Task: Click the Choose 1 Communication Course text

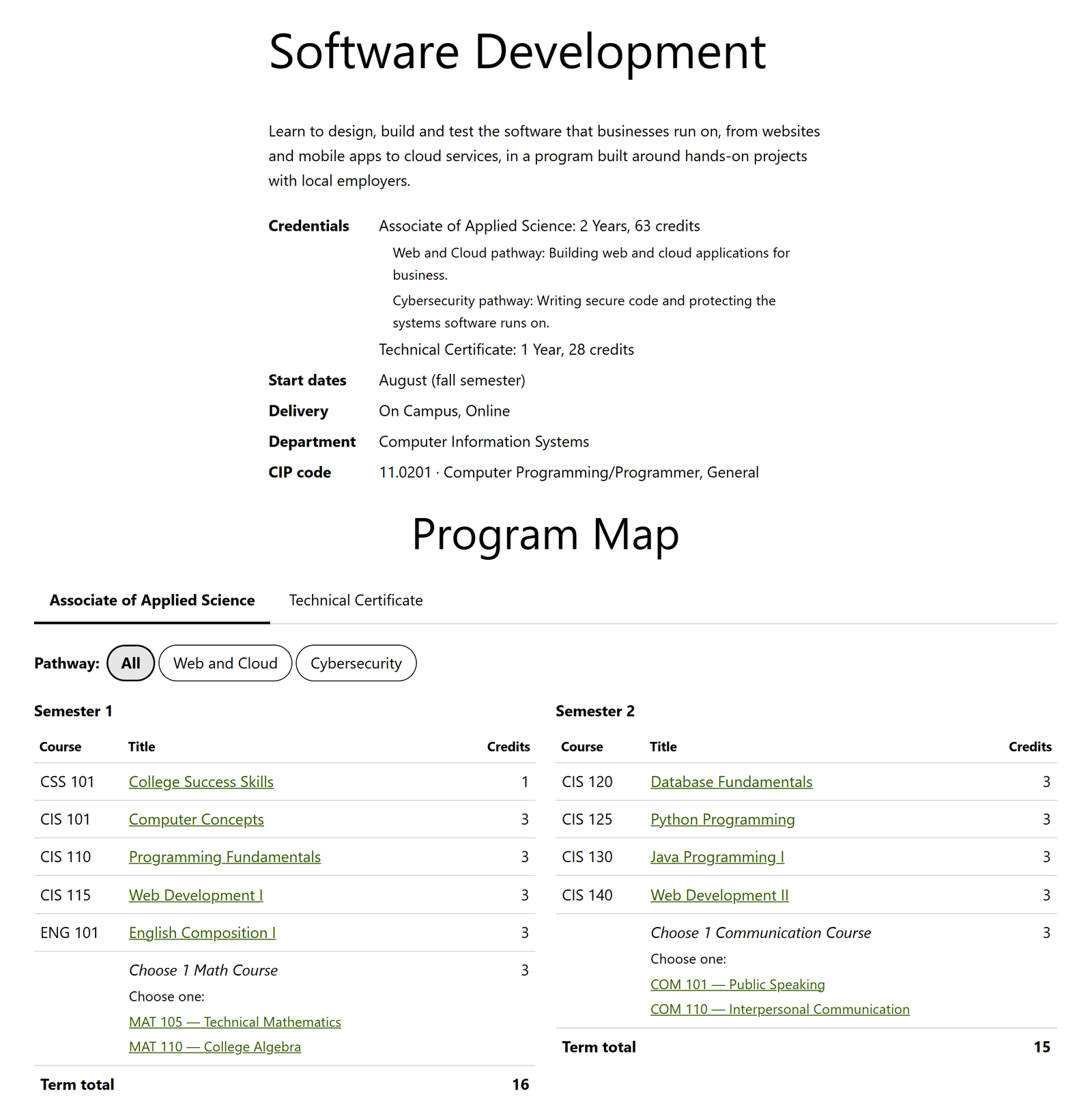Action: pos(761,932)
